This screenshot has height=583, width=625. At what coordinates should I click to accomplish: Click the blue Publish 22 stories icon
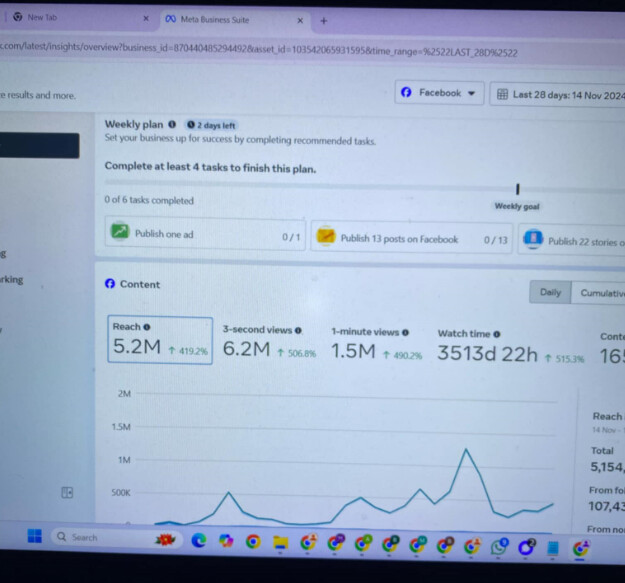point(533,239)
